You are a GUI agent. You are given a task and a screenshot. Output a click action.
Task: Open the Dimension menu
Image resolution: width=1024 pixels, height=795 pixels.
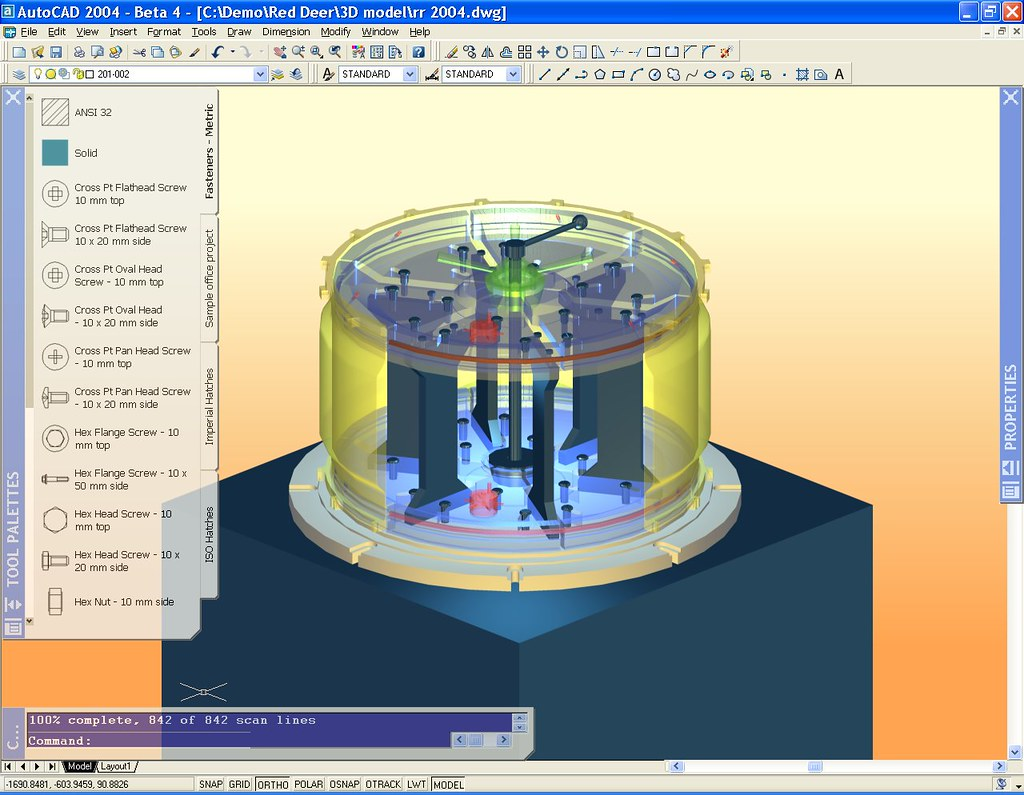point(286,31)
